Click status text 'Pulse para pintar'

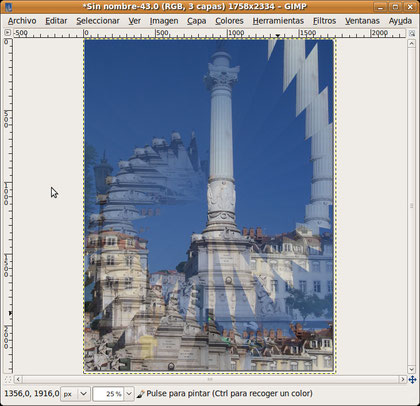pos(178,394)
